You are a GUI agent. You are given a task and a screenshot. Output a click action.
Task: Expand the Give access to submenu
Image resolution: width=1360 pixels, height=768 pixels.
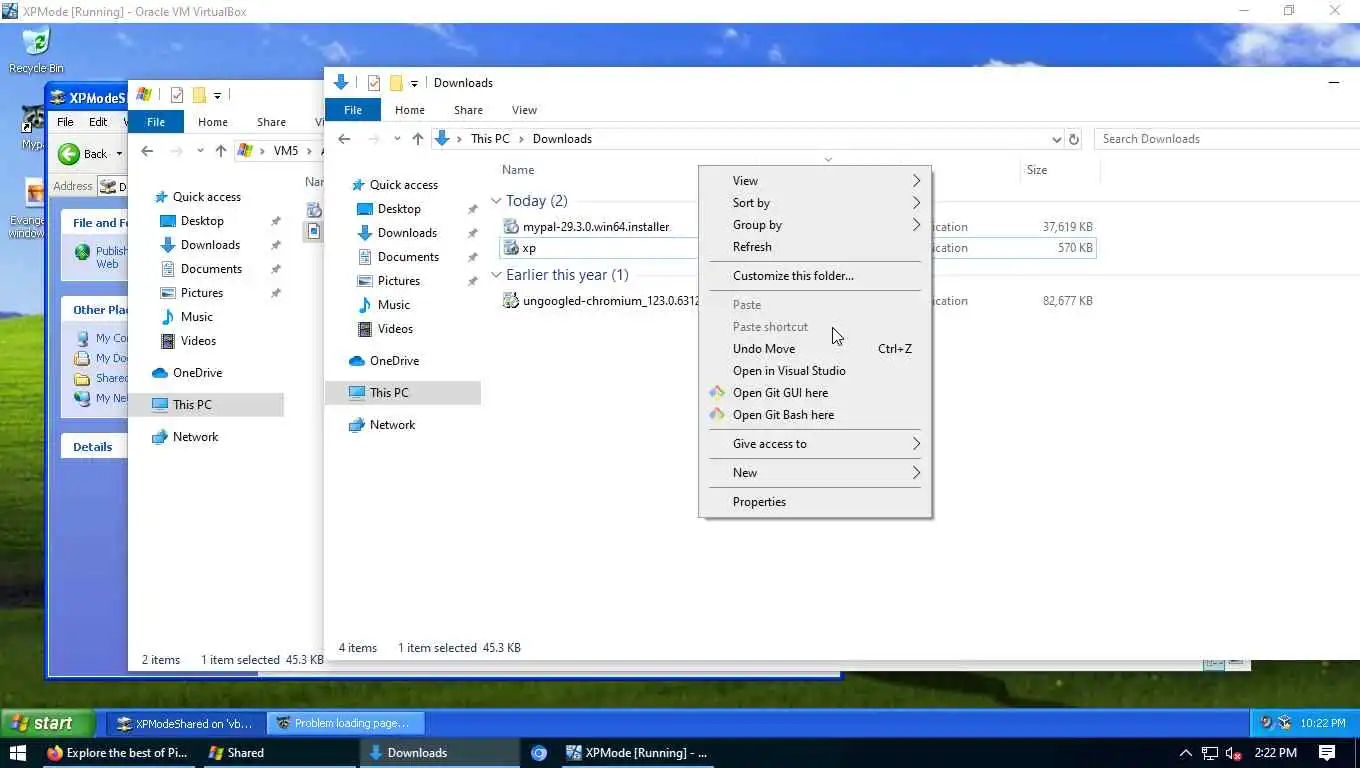tap(815, 444)
